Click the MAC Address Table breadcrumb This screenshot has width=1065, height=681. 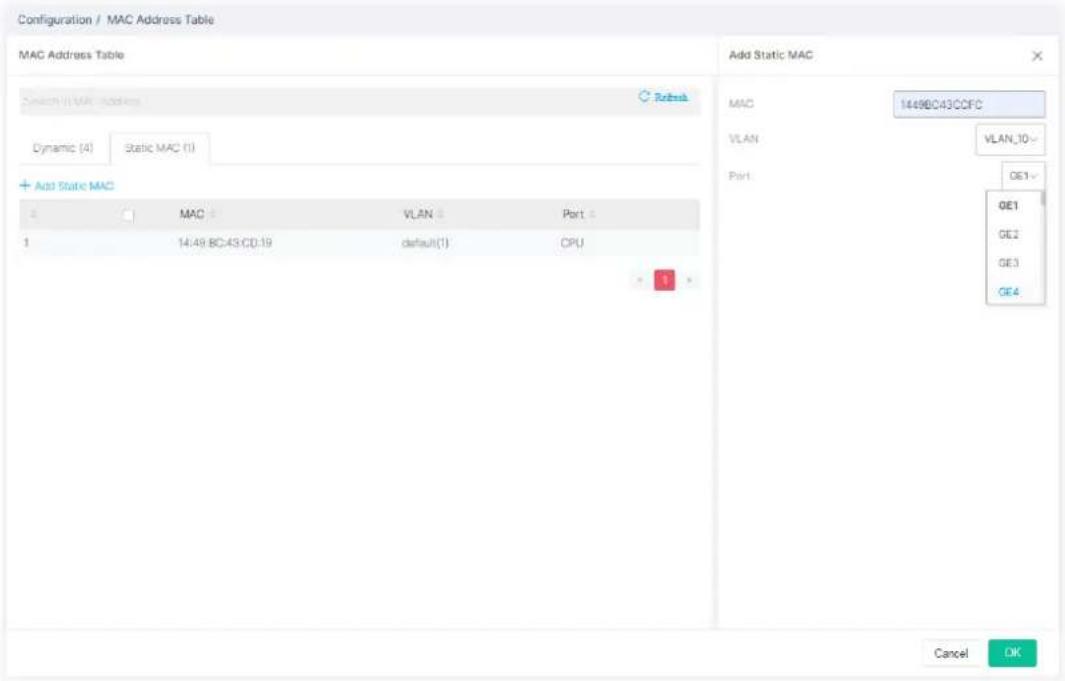tap(160, 20)
